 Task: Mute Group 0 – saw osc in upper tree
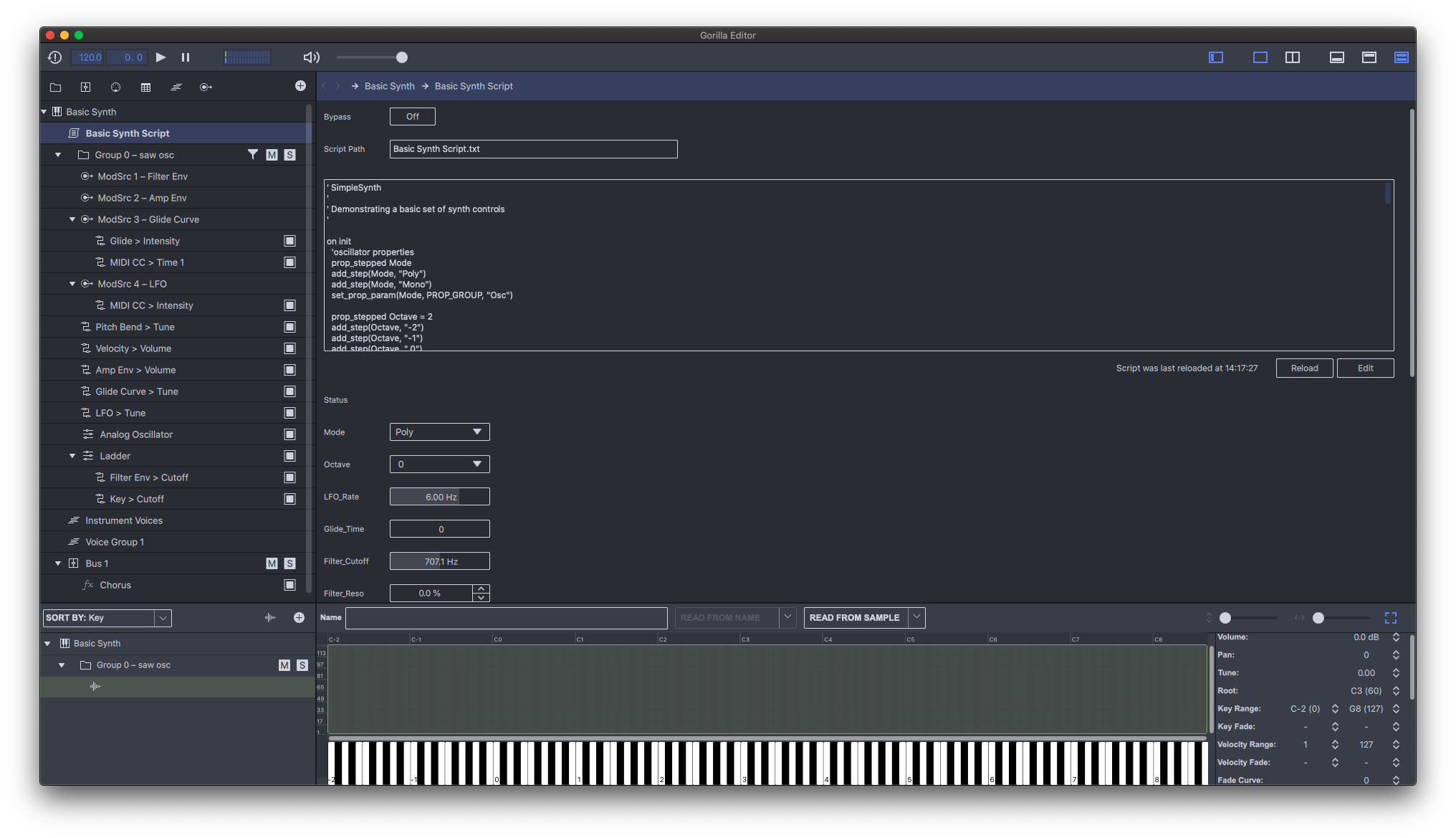pyautogui.click(x=272, y=155)
